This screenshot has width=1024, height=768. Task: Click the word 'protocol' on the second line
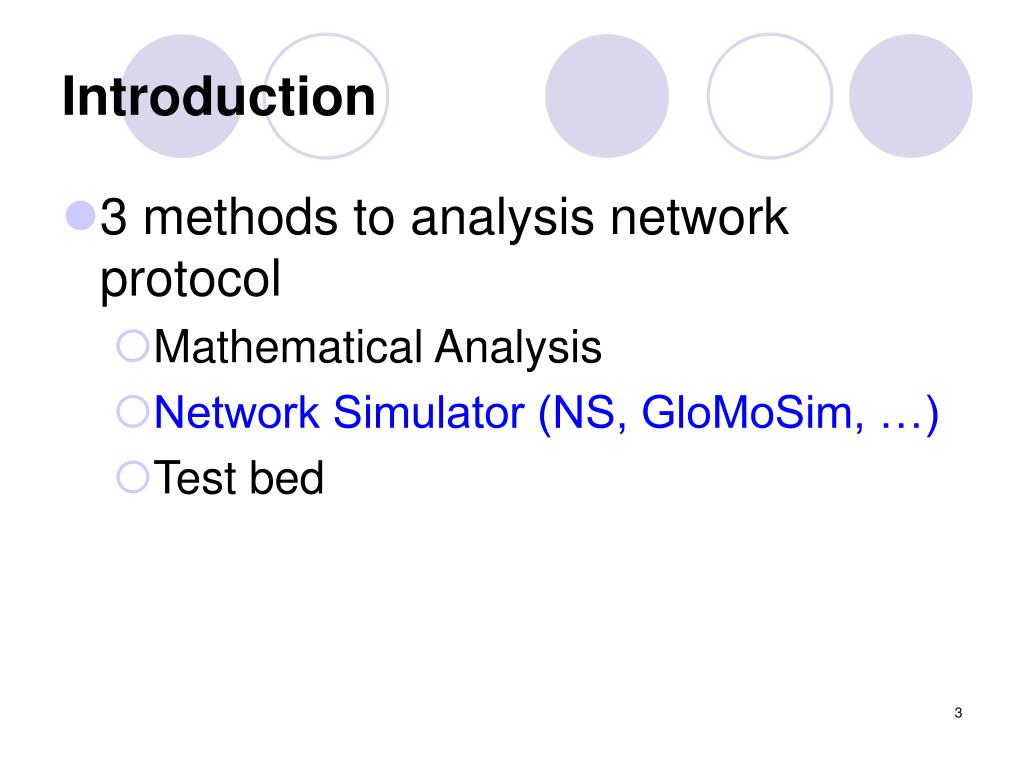pyautogui.click(x=191, y=279)
